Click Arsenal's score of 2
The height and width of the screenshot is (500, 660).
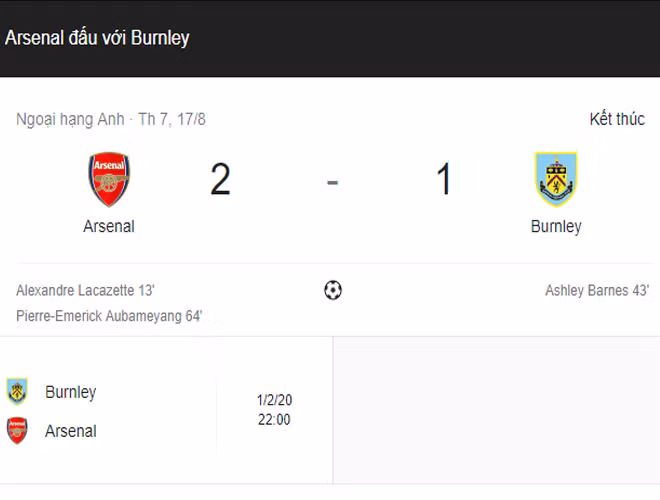[220, 180]
